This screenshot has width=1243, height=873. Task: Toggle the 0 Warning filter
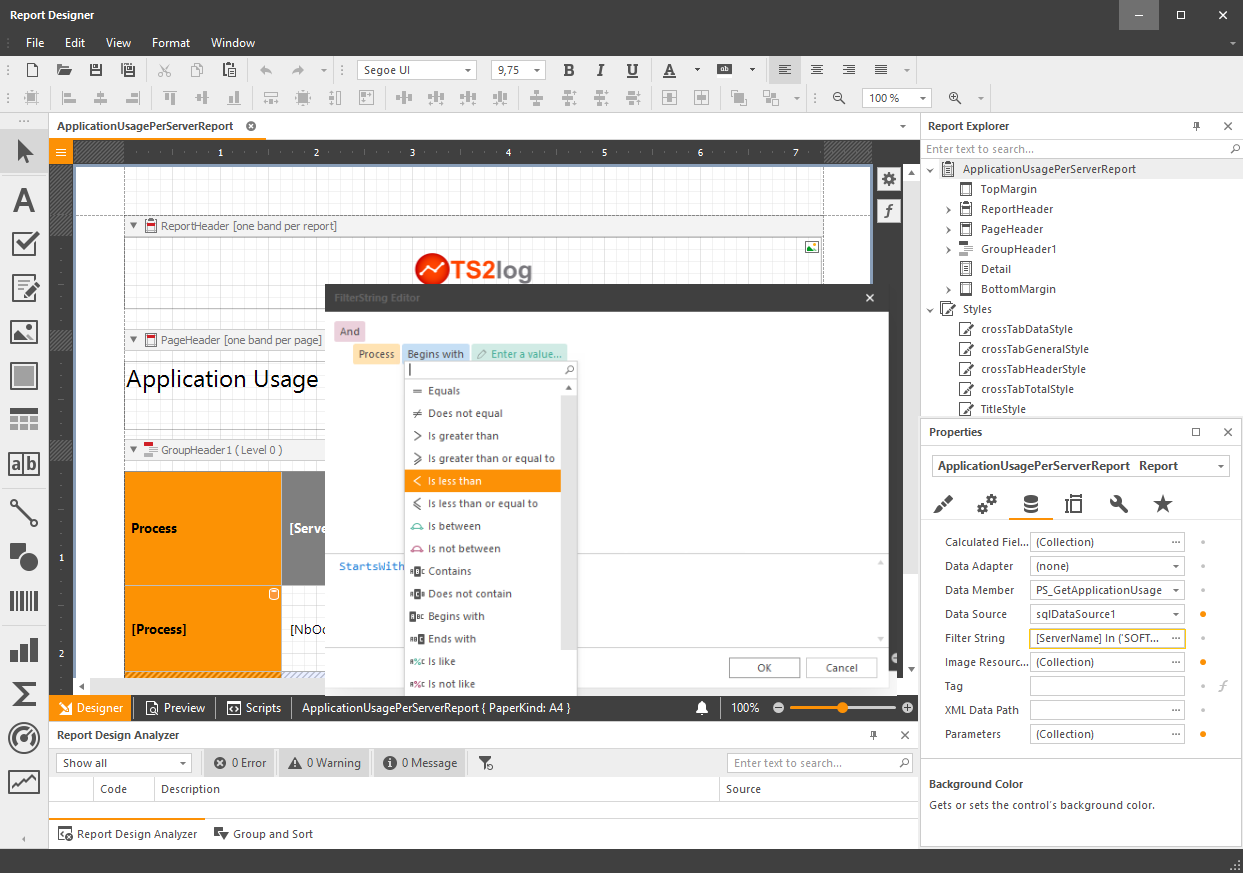(324, 763)
